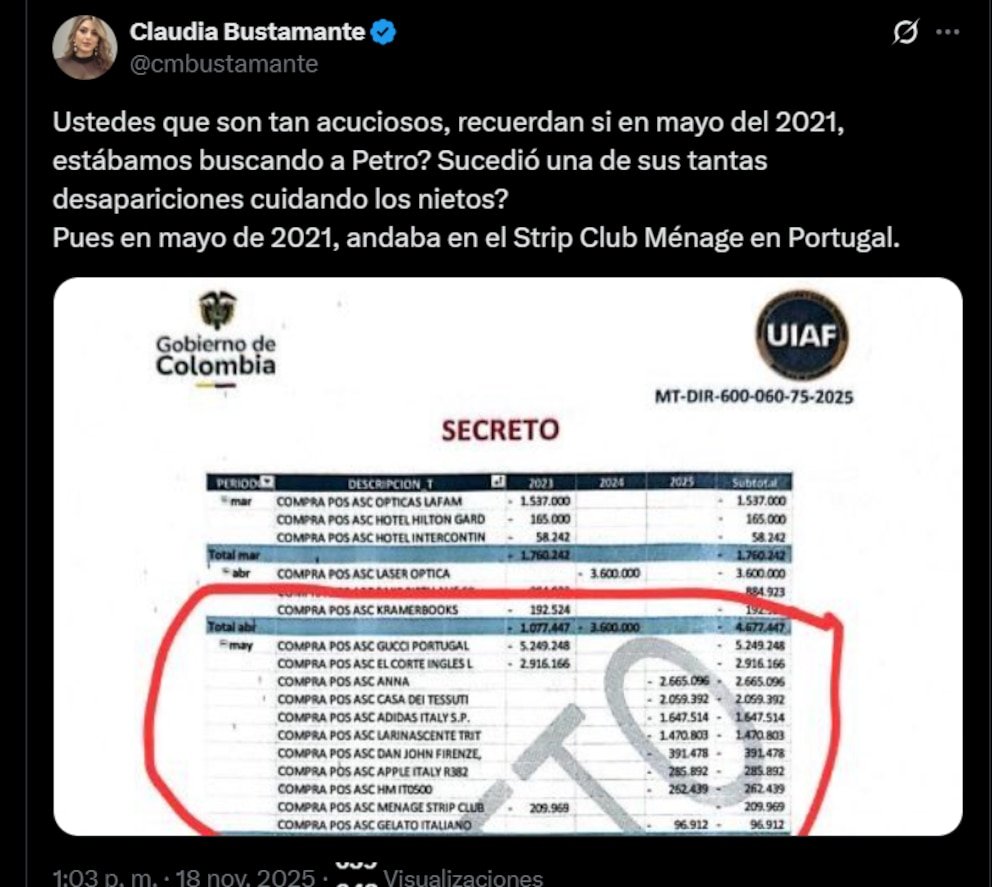
Task: Collapse the may period group
Action: point(223,644)
